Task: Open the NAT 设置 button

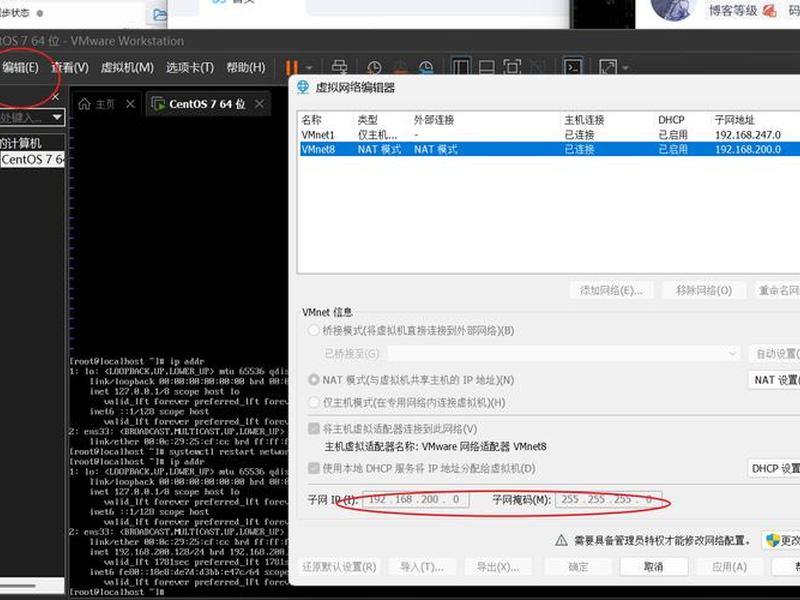Action: coord(774,380)
